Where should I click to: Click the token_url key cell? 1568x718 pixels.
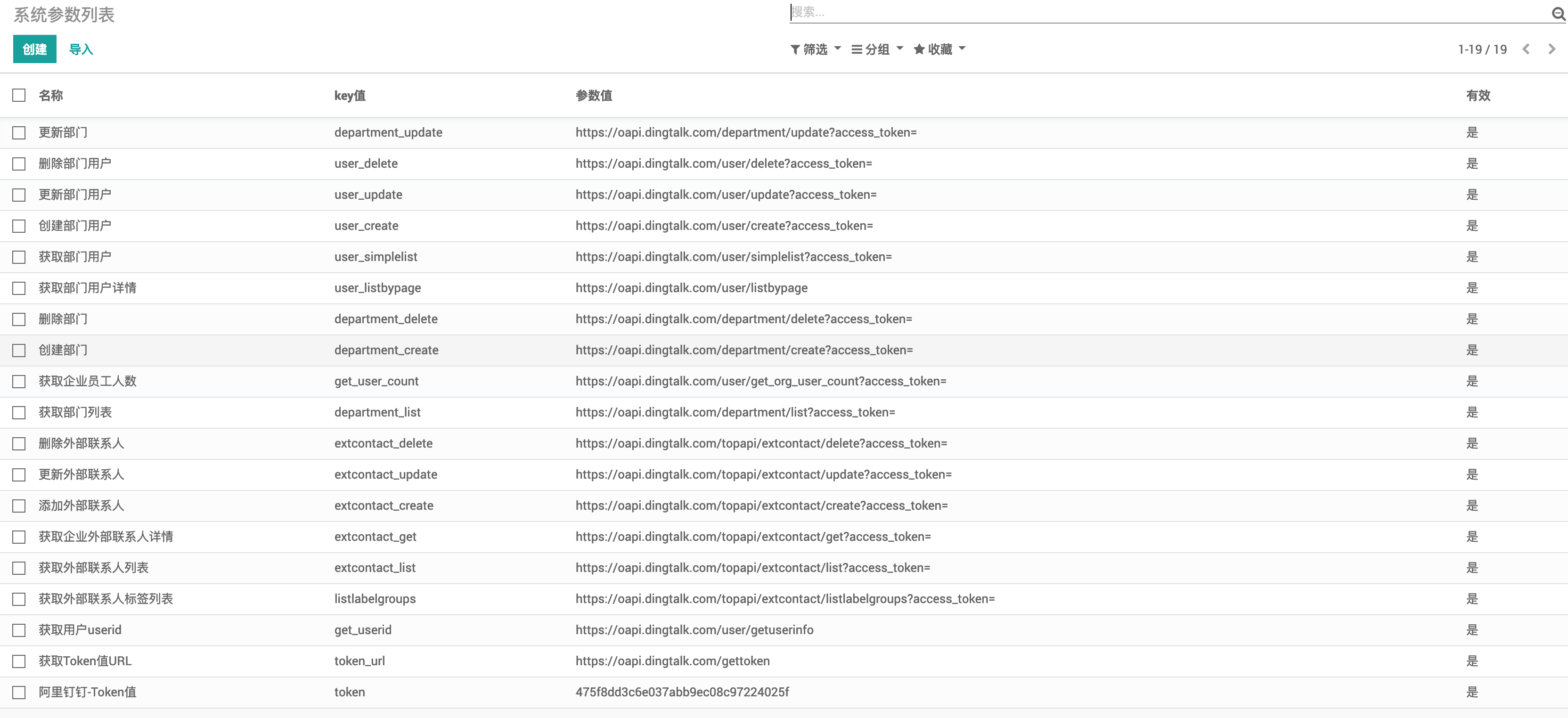(x=359, y=661)
